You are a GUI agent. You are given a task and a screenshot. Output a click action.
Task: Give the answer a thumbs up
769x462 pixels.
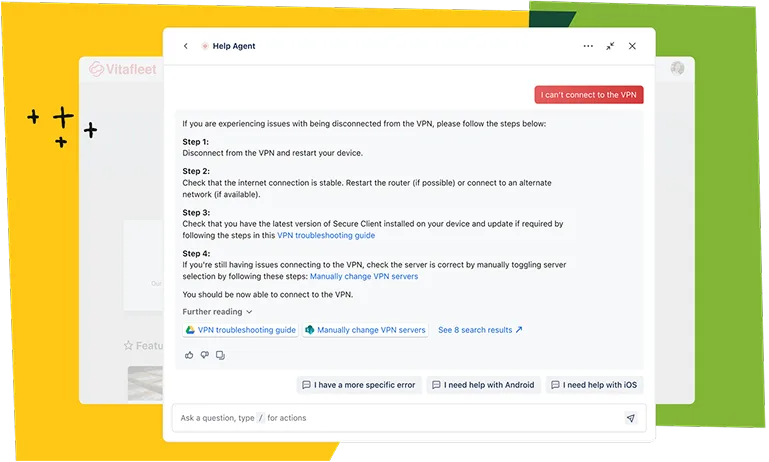click(189, 355)
